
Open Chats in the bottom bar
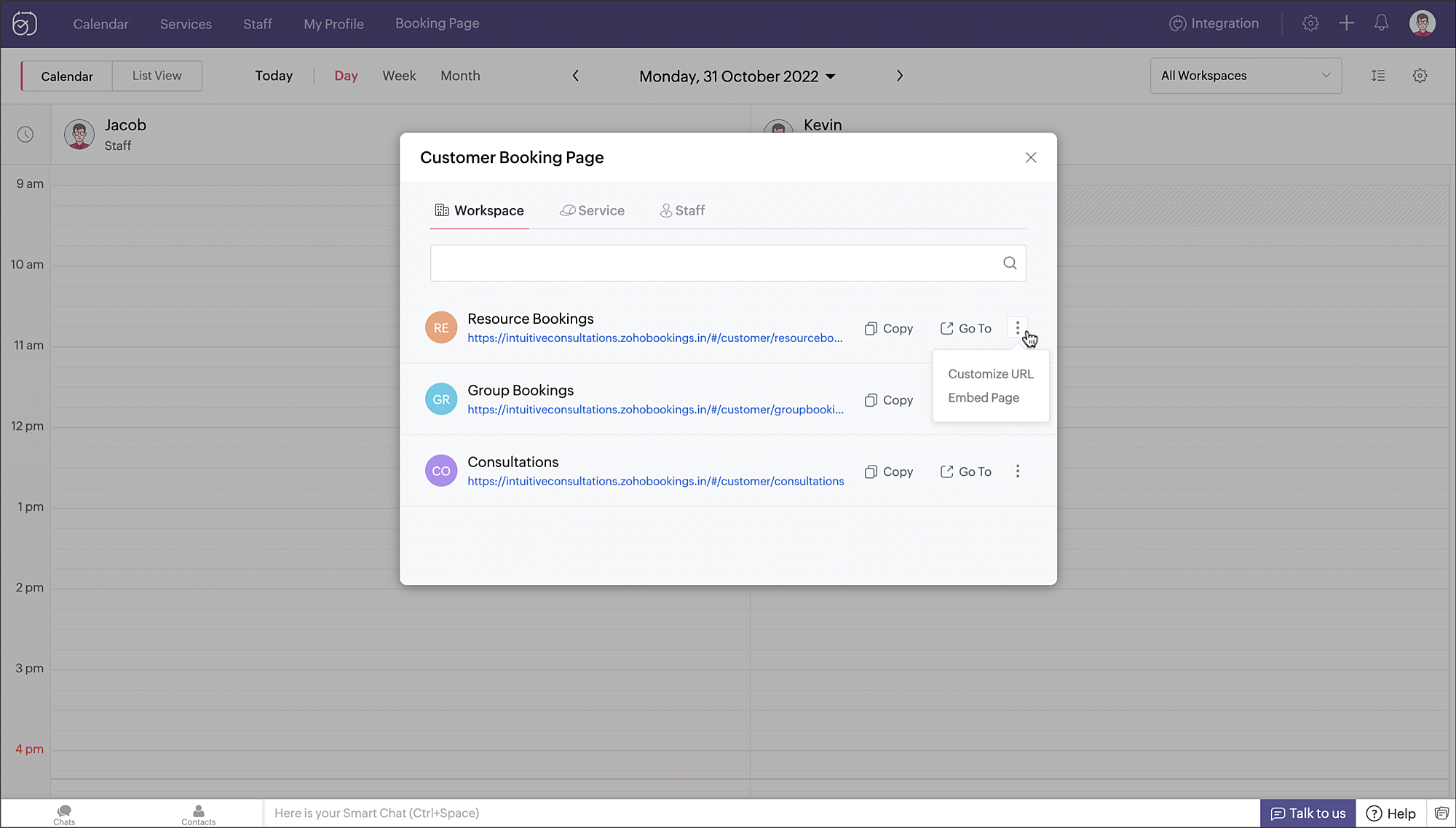tap(64, 814)
